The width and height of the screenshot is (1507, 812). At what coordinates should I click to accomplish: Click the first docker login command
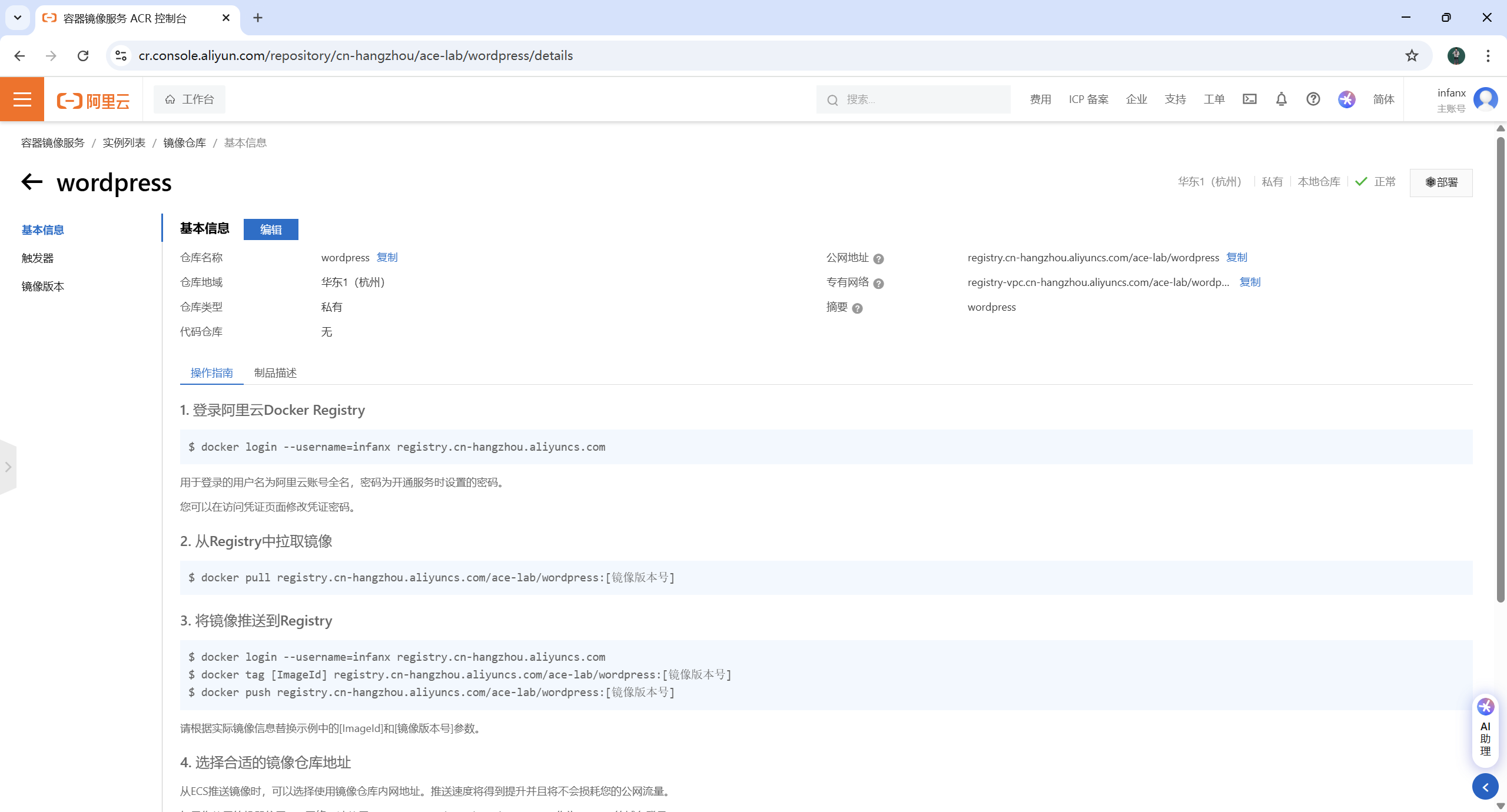(397, 447)
